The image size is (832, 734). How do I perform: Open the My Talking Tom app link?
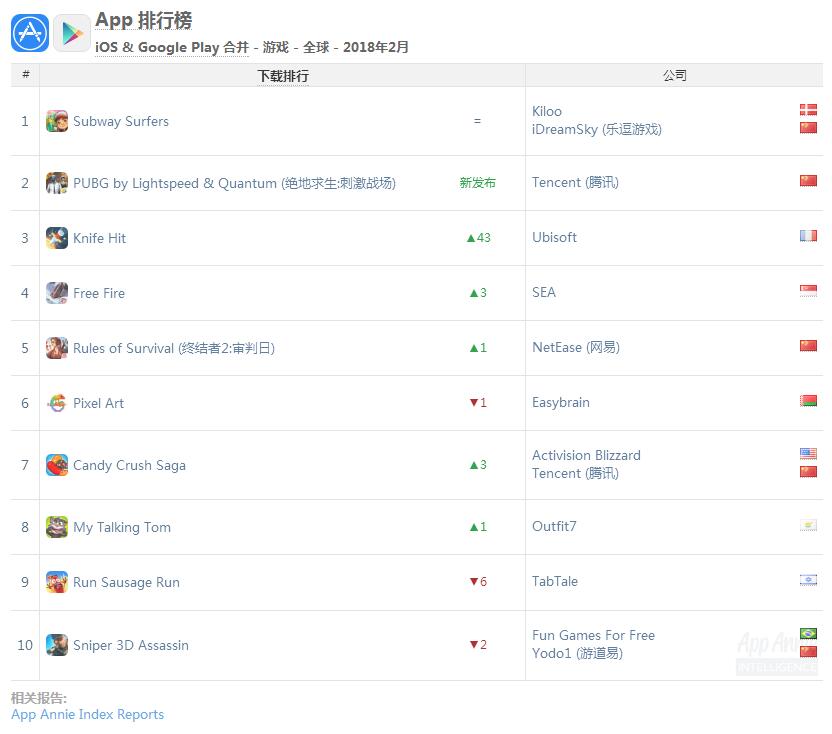coord(122,528)
